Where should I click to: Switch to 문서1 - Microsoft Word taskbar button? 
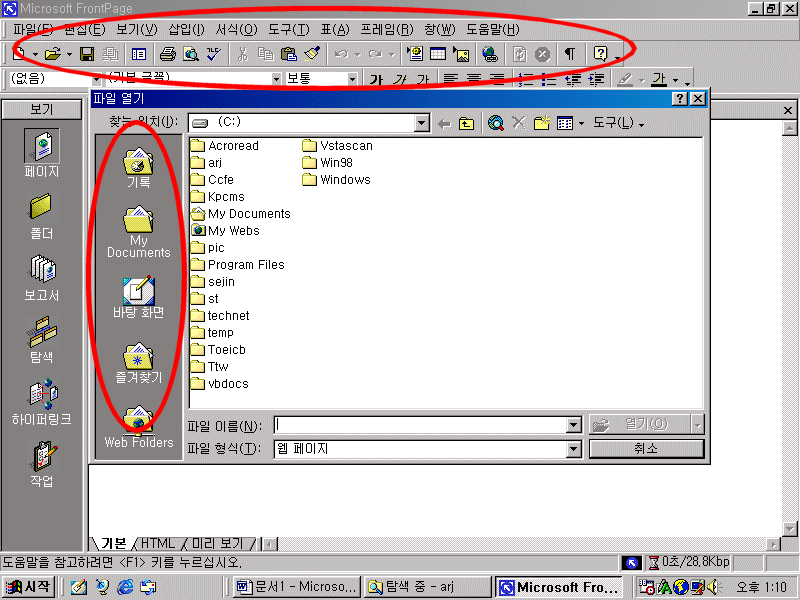(297, 587)
